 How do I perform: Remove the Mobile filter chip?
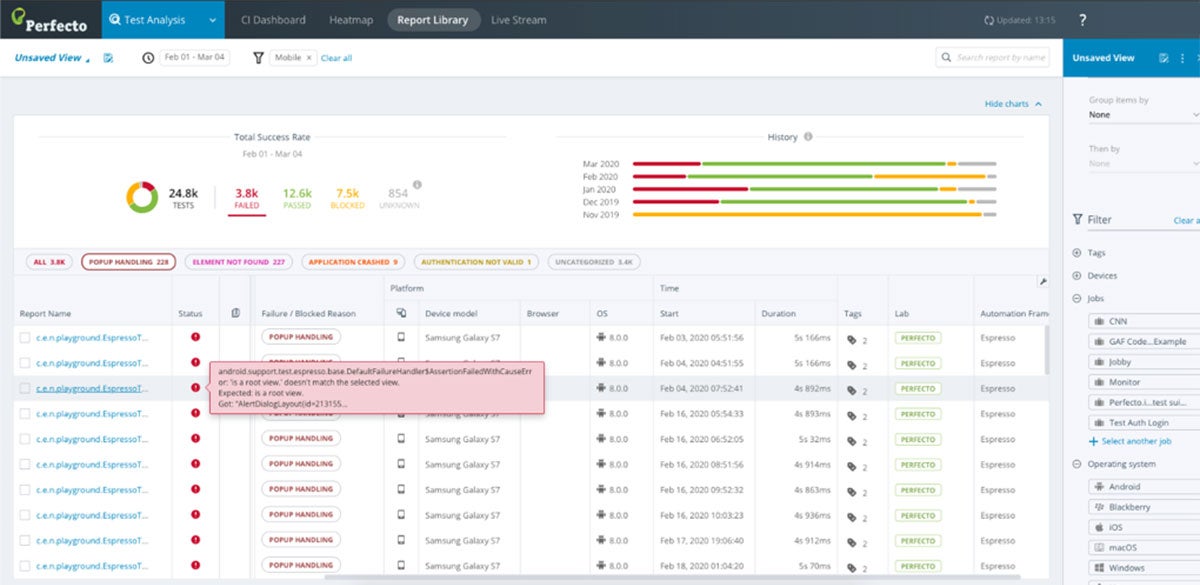pyautogui.click(x=309, y=58)
